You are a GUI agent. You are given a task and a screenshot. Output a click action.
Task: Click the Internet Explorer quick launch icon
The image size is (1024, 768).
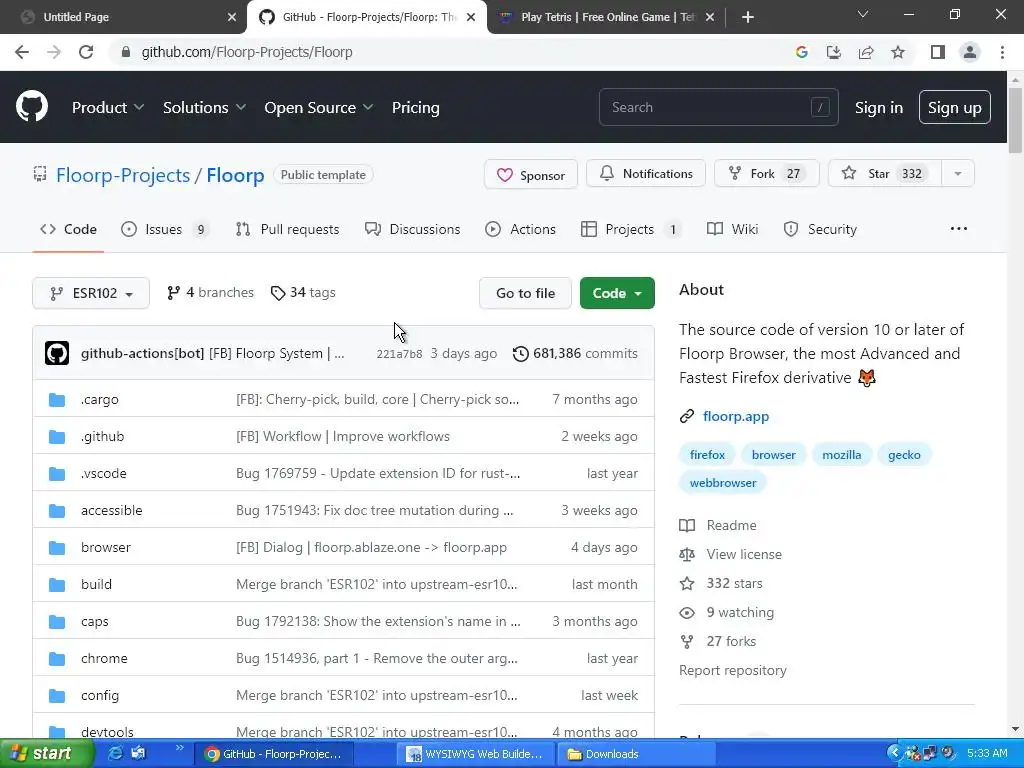[116, 753]
